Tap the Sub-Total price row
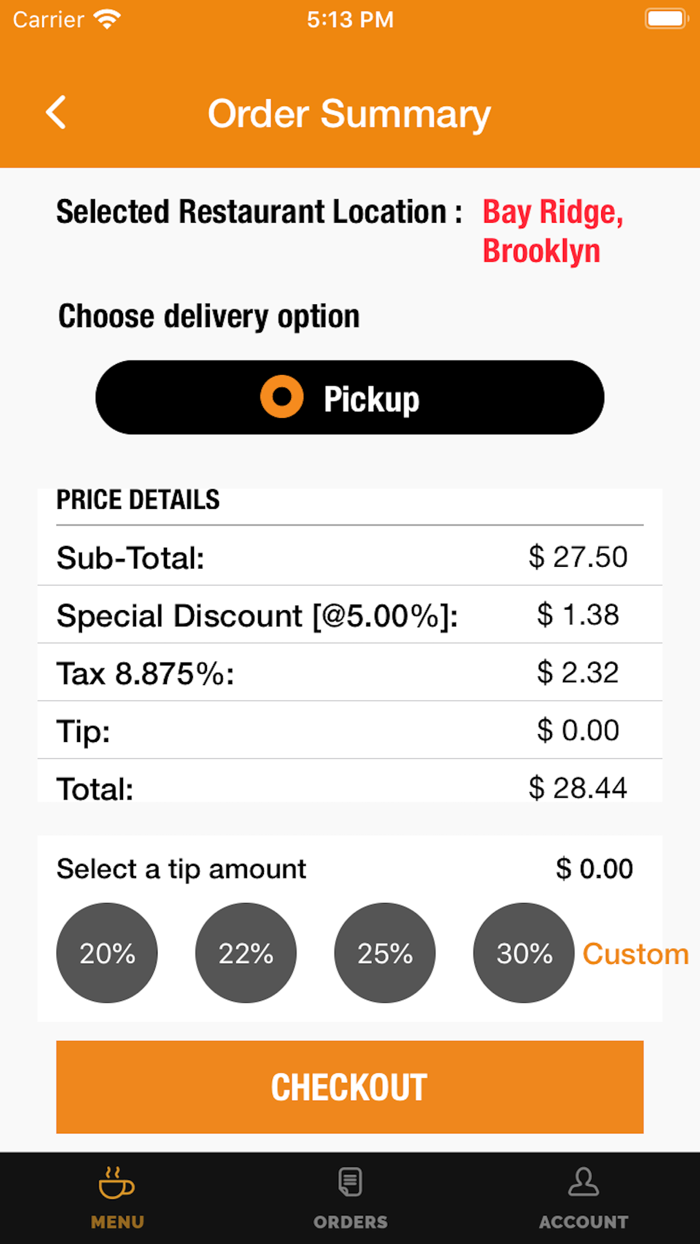The width and height of the screenshot is (700, 1244). 350,557
